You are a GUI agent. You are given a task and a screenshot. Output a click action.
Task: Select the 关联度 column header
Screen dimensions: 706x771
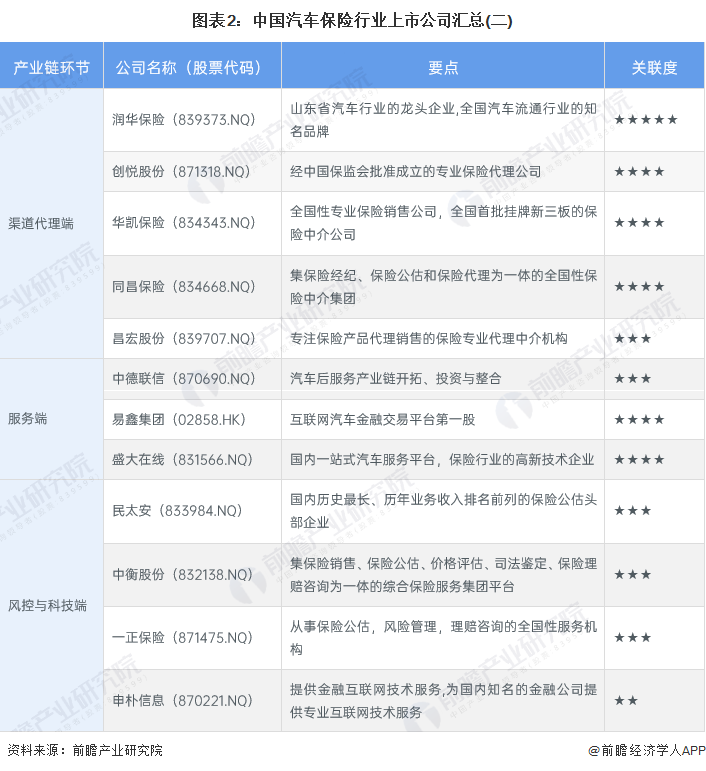click(x=654, y=68)
